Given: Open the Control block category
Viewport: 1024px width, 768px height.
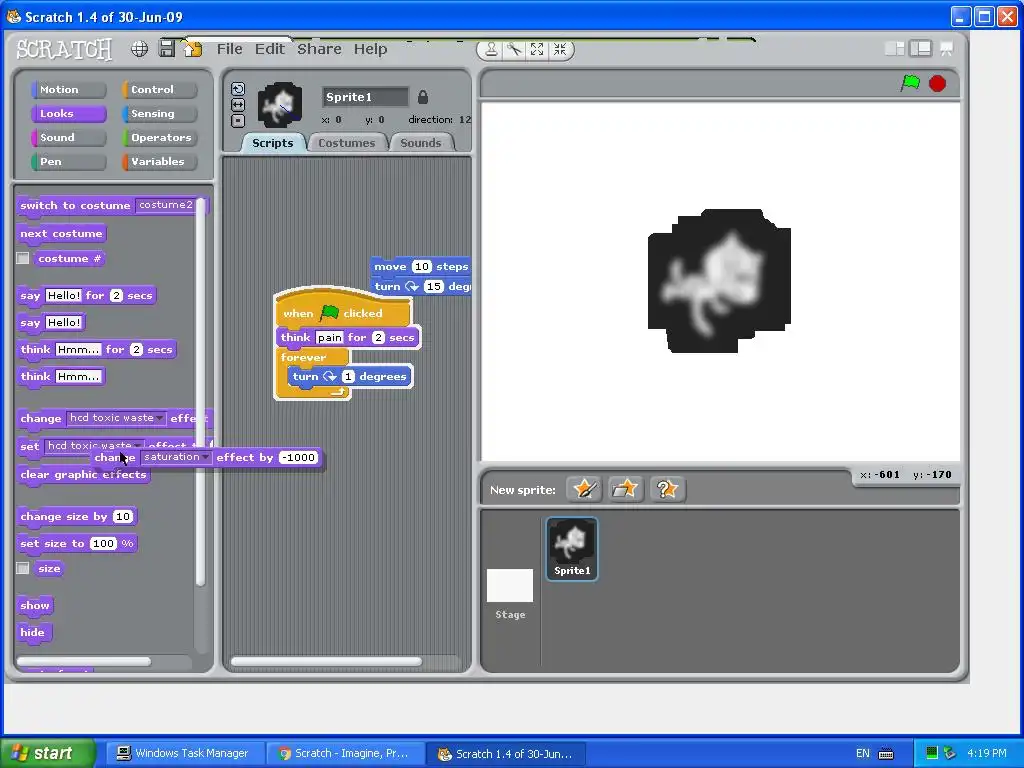Looking at the screenshot, I should 159,89.
